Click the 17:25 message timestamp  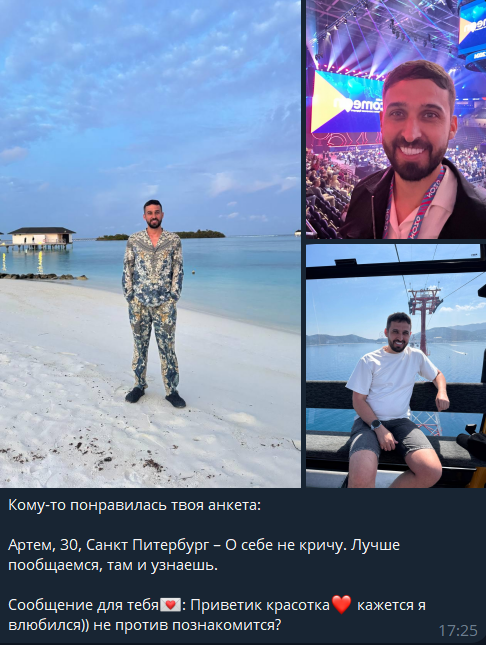[458, 630]
